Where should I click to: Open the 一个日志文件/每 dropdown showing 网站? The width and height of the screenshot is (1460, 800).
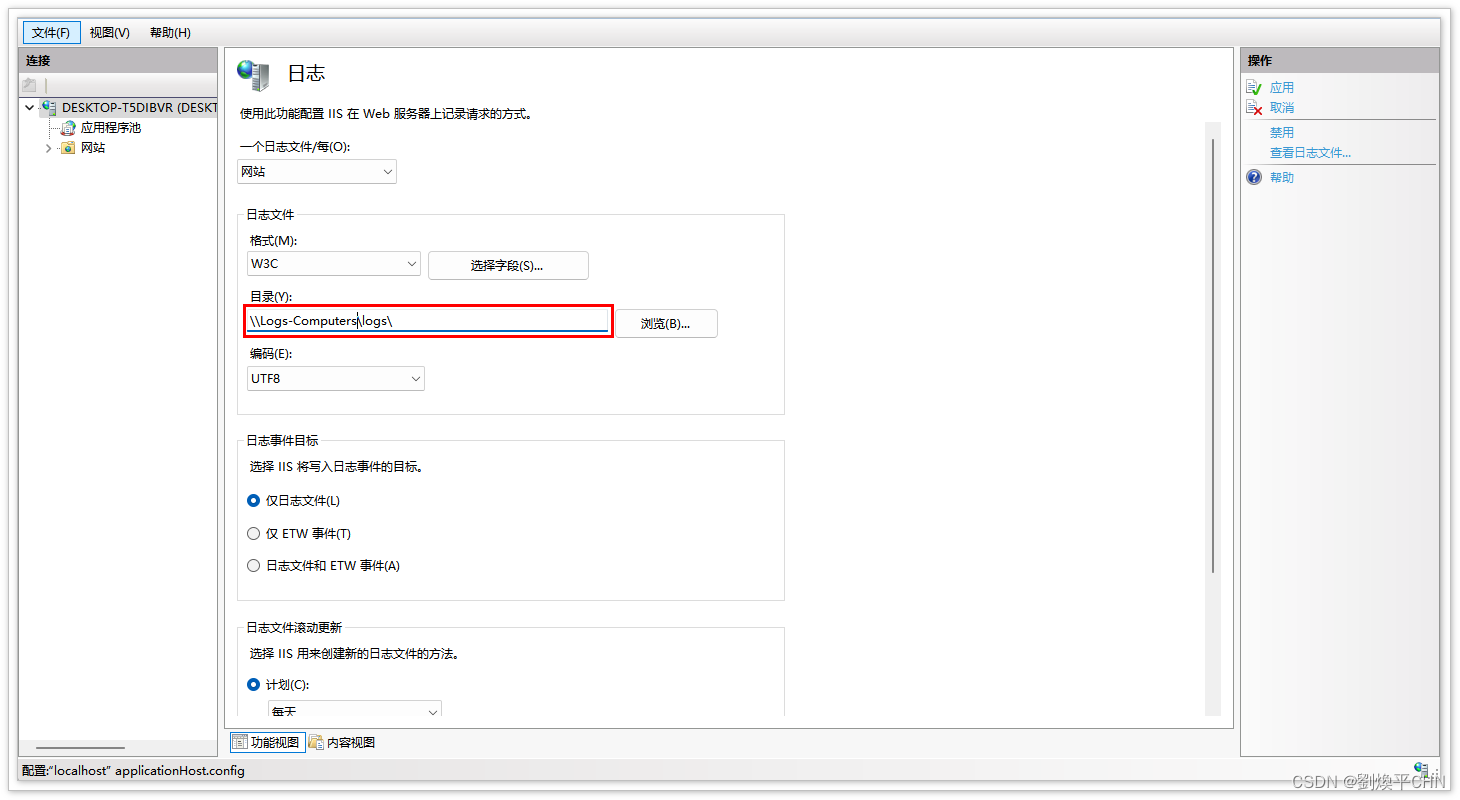(x=317, y=172)
